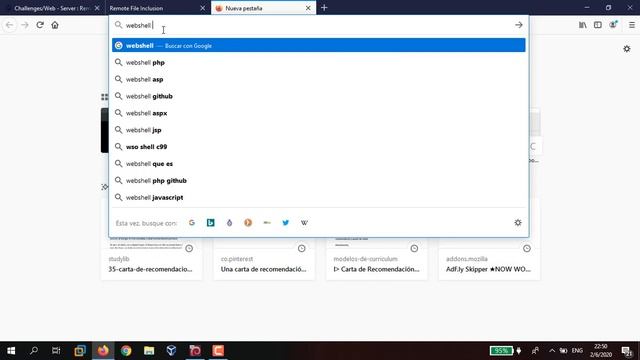Screen dimensions: 640x360
Task: Open Task View on taskbar
Action: tap(56, 351)
